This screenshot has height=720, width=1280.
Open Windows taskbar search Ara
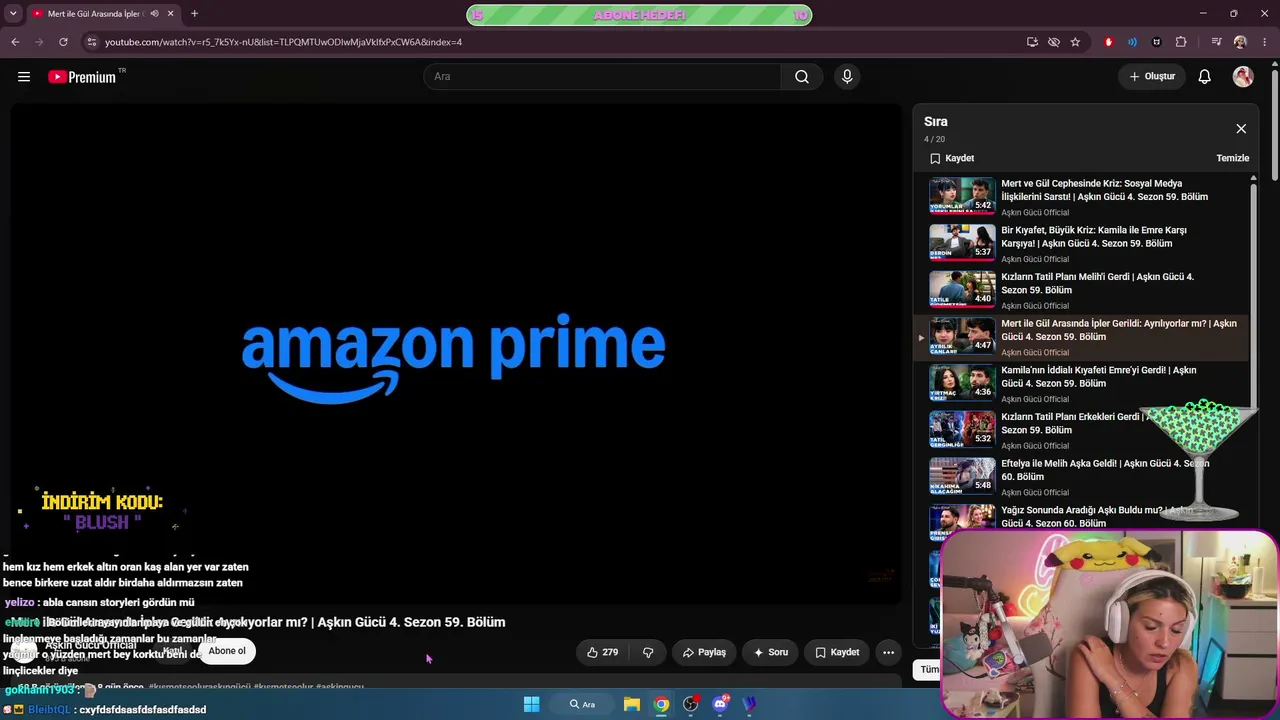[583, 704]
